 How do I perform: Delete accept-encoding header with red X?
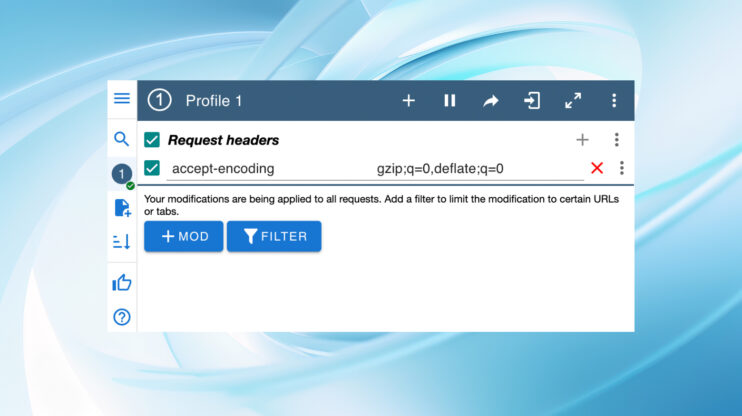tap(597, 168)
